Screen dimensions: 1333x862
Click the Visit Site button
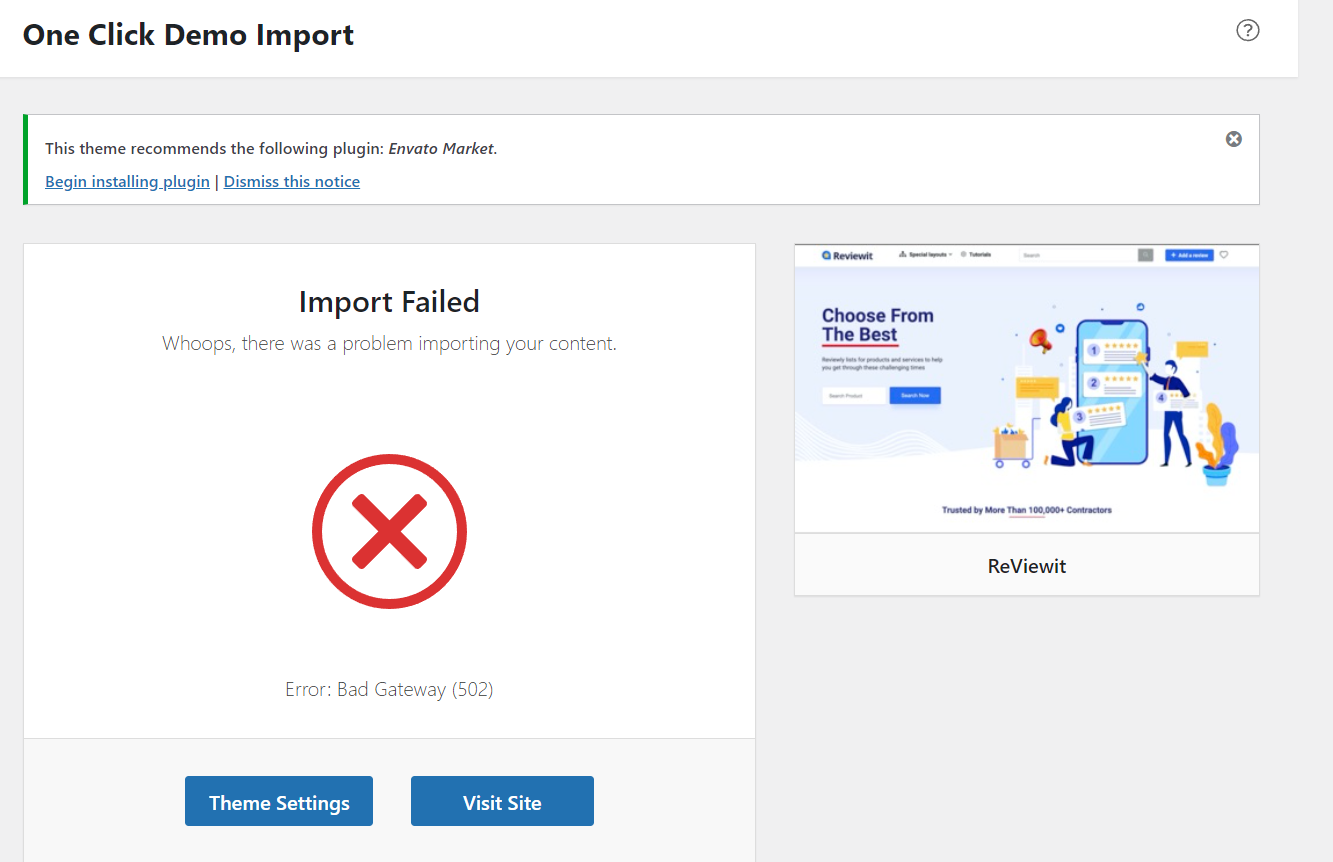point(502,800)
